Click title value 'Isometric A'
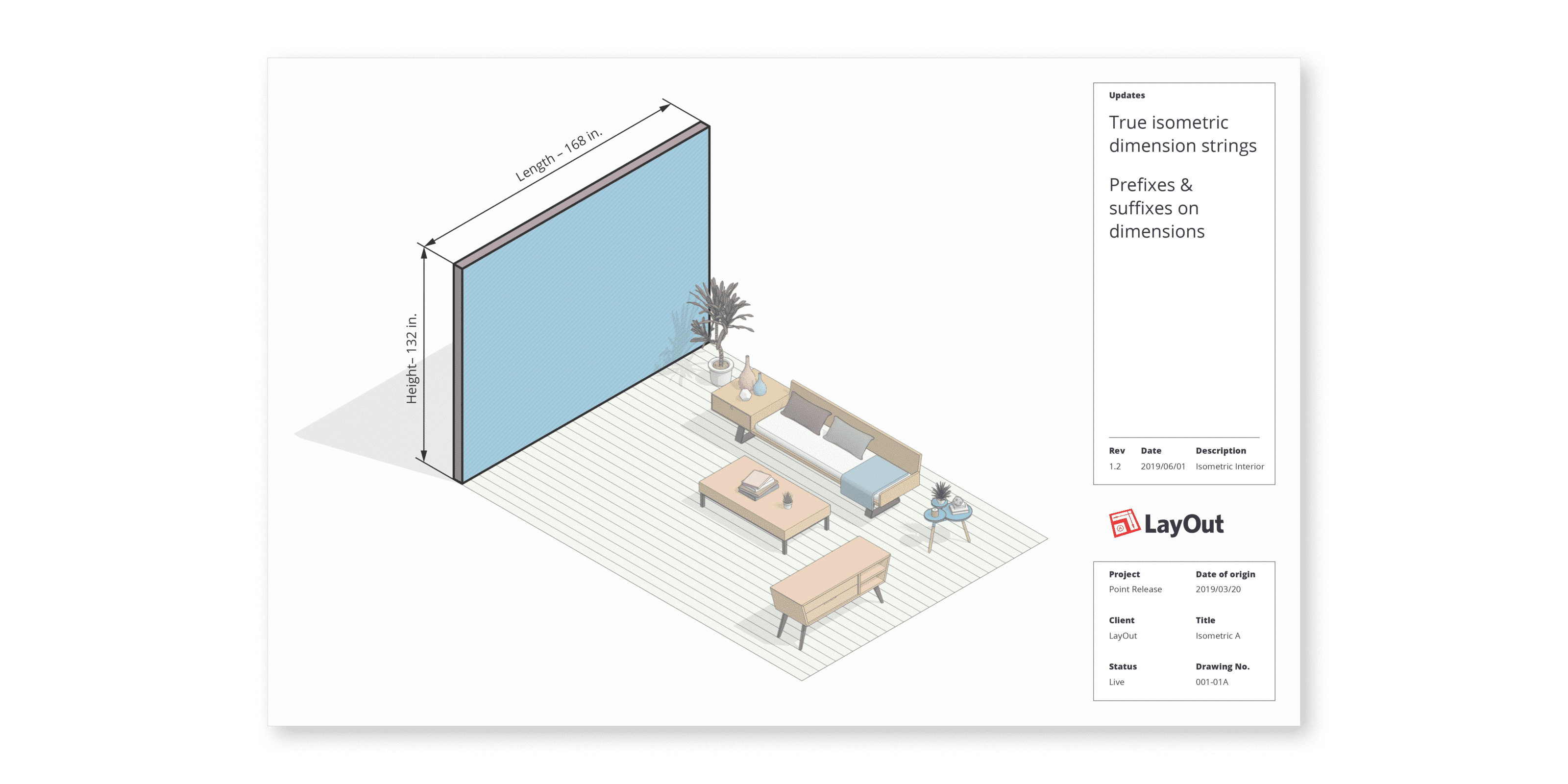 [x=1217, y=636]
